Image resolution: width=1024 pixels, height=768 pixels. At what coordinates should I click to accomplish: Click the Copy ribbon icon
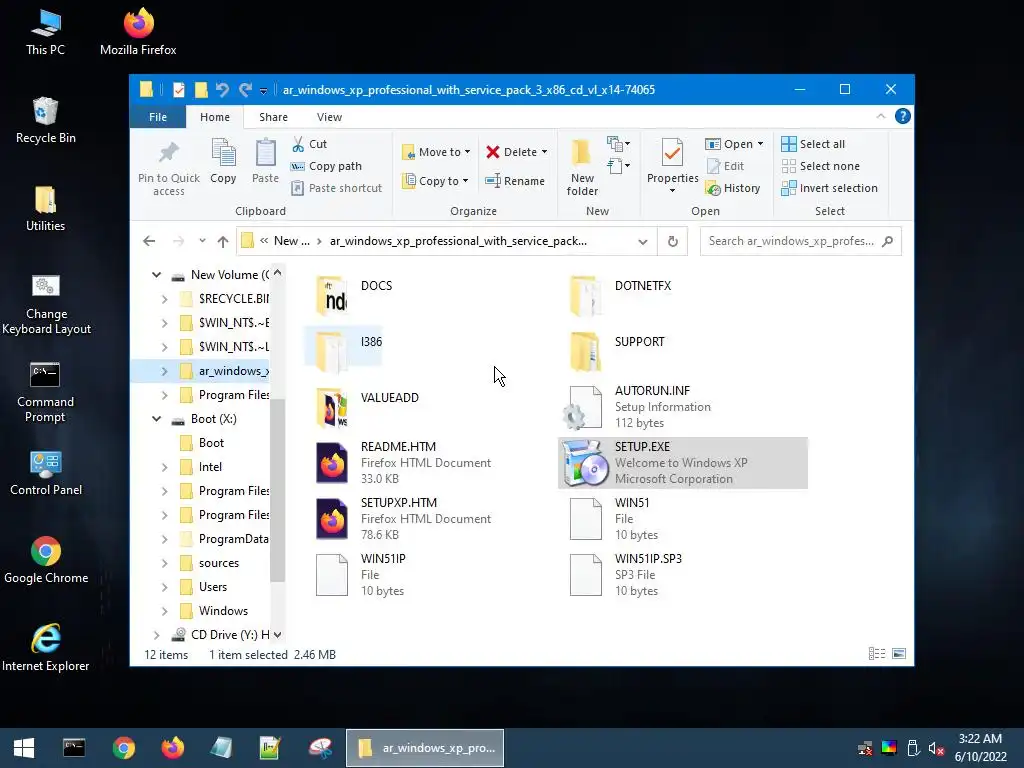coord(223,153)
